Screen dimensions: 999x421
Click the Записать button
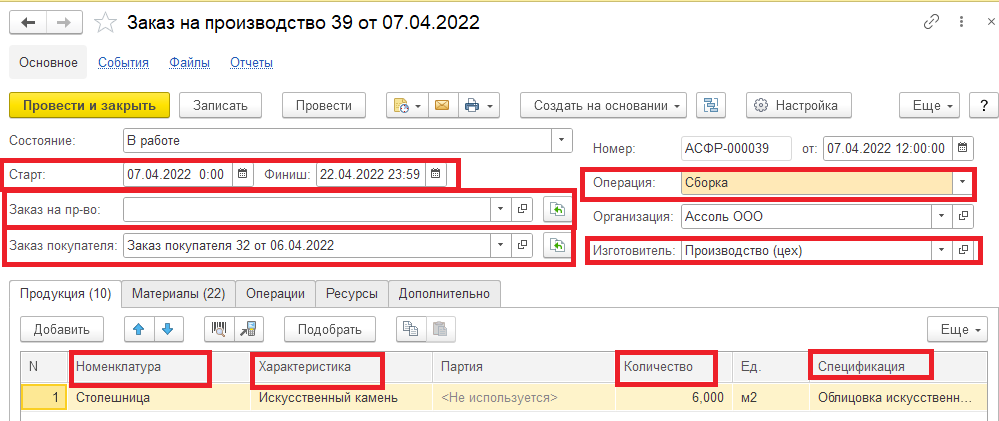click(220, 106)
